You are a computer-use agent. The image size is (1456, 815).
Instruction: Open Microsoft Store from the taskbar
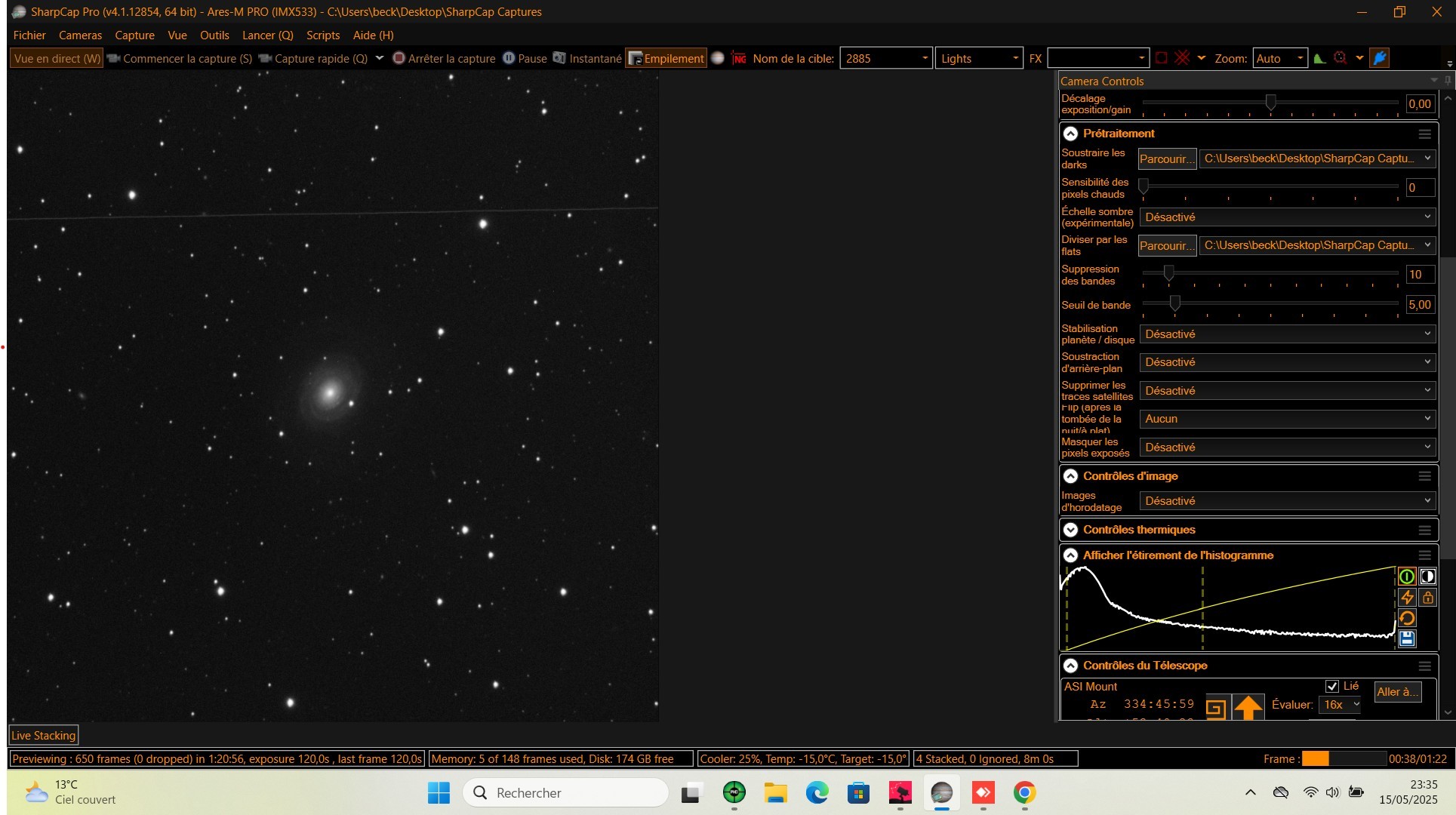(858, 792)
